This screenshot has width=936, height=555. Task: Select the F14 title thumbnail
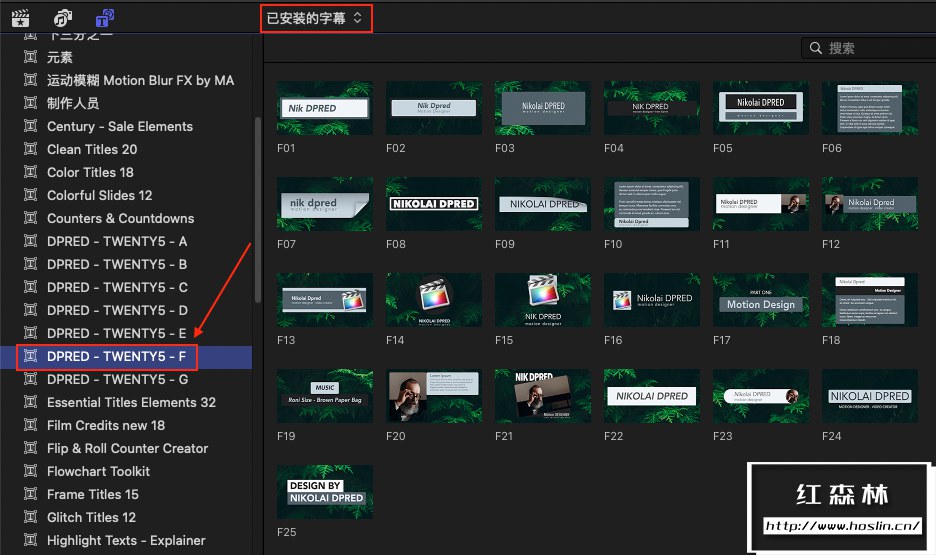(x=434, y=300)
